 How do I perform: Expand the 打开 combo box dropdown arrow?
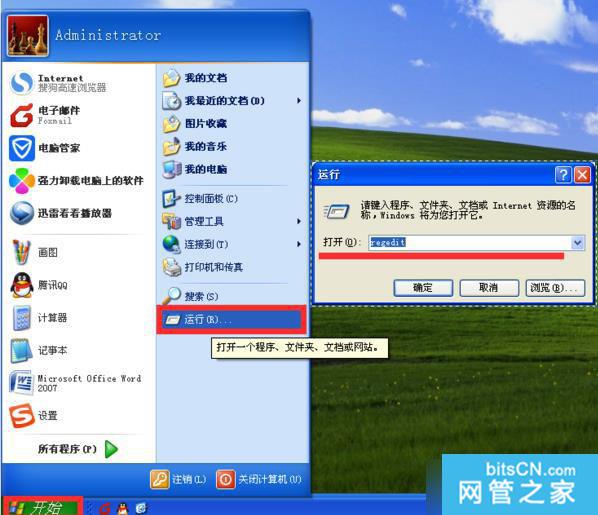pyautogui.click(x=577, y=243)
